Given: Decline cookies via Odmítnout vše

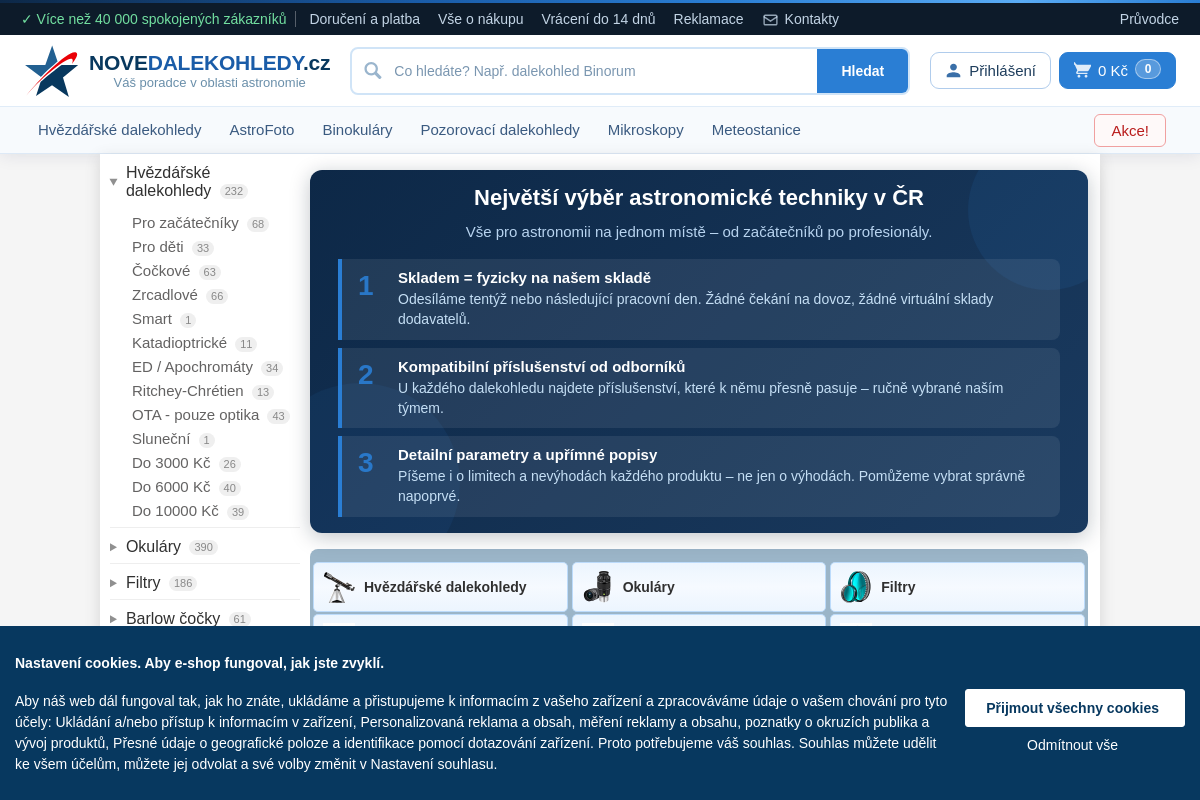Looking at the screenshot, I should coord(1072,744).
